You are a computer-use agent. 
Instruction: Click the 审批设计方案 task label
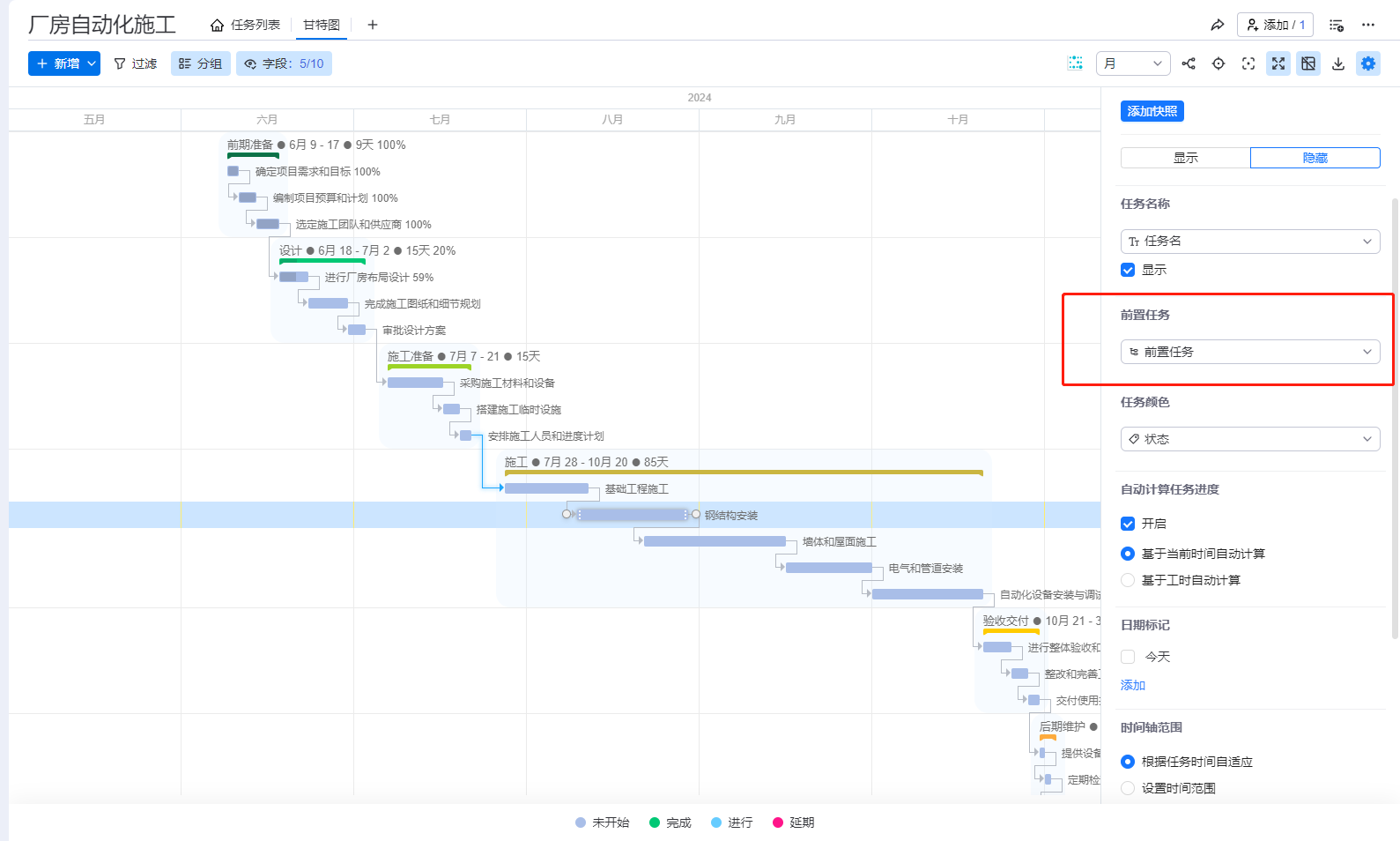(x=414, y=331)
